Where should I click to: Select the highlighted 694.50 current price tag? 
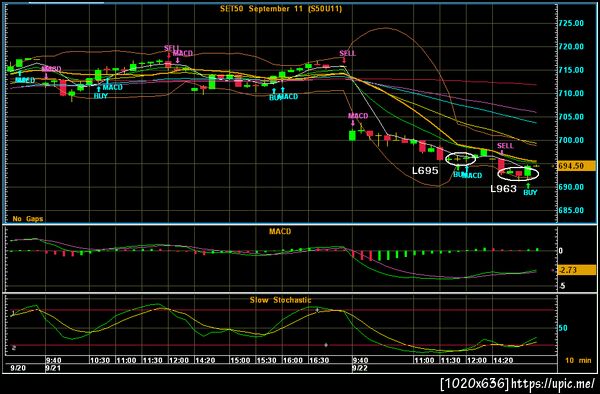pyautogui.click(x=576, y=166)
